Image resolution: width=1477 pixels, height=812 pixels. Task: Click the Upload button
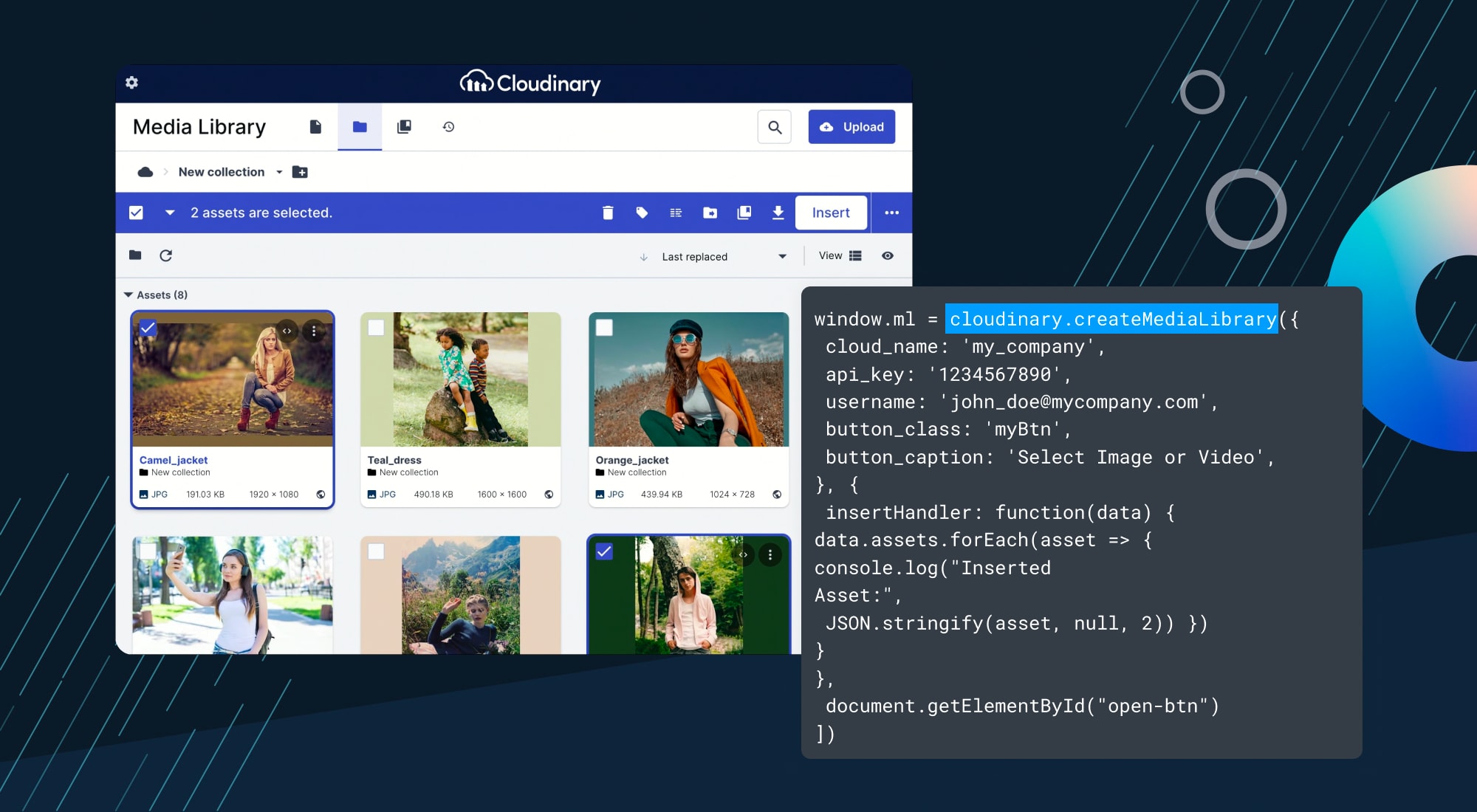click(851, 126)
